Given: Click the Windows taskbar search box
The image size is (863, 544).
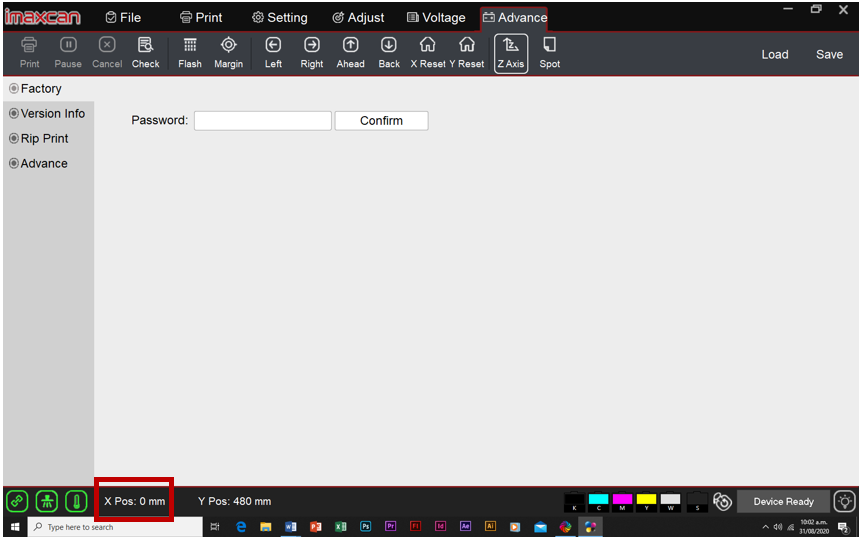Looking at the screenshot, I should 115,527.
